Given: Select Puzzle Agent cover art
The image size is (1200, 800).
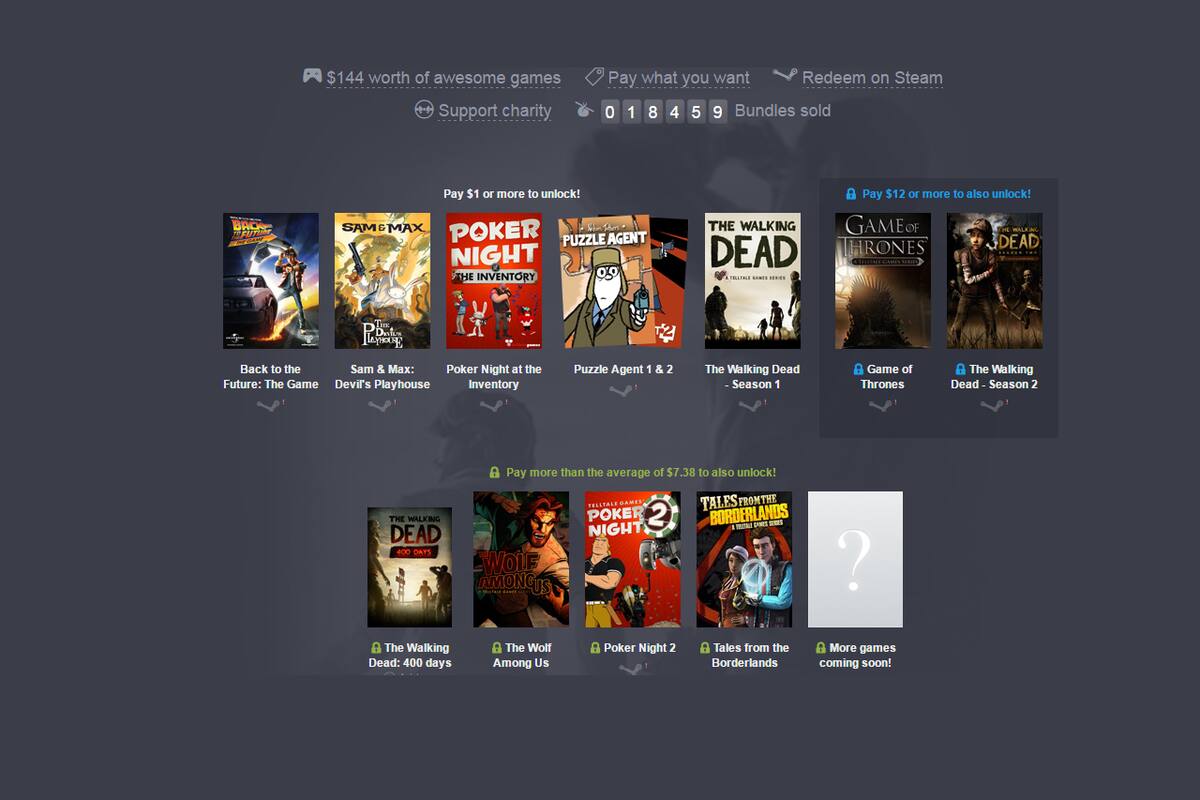Looking at the screenshot, I should [x=623, y=281].
